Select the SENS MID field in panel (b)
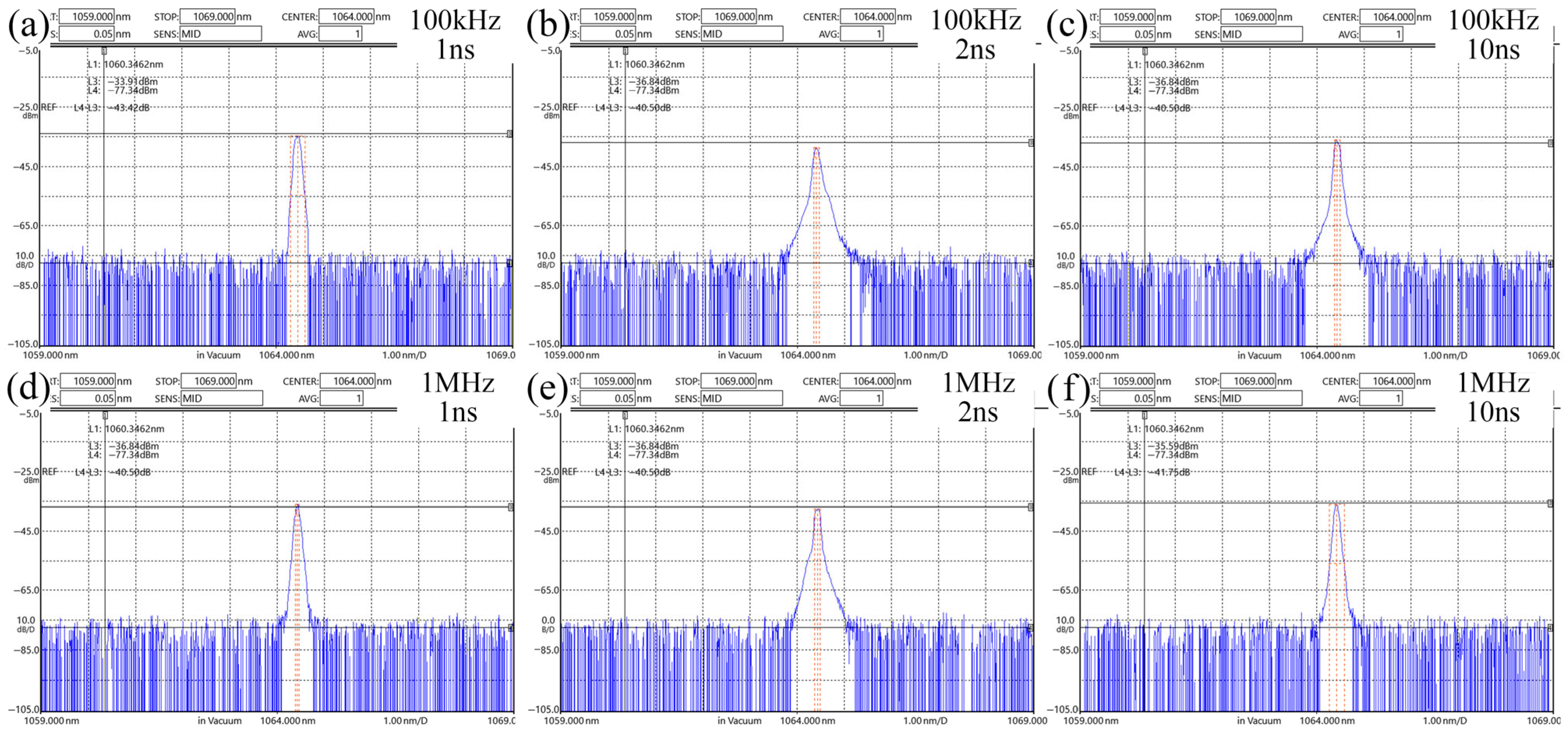 pos(742,34)
